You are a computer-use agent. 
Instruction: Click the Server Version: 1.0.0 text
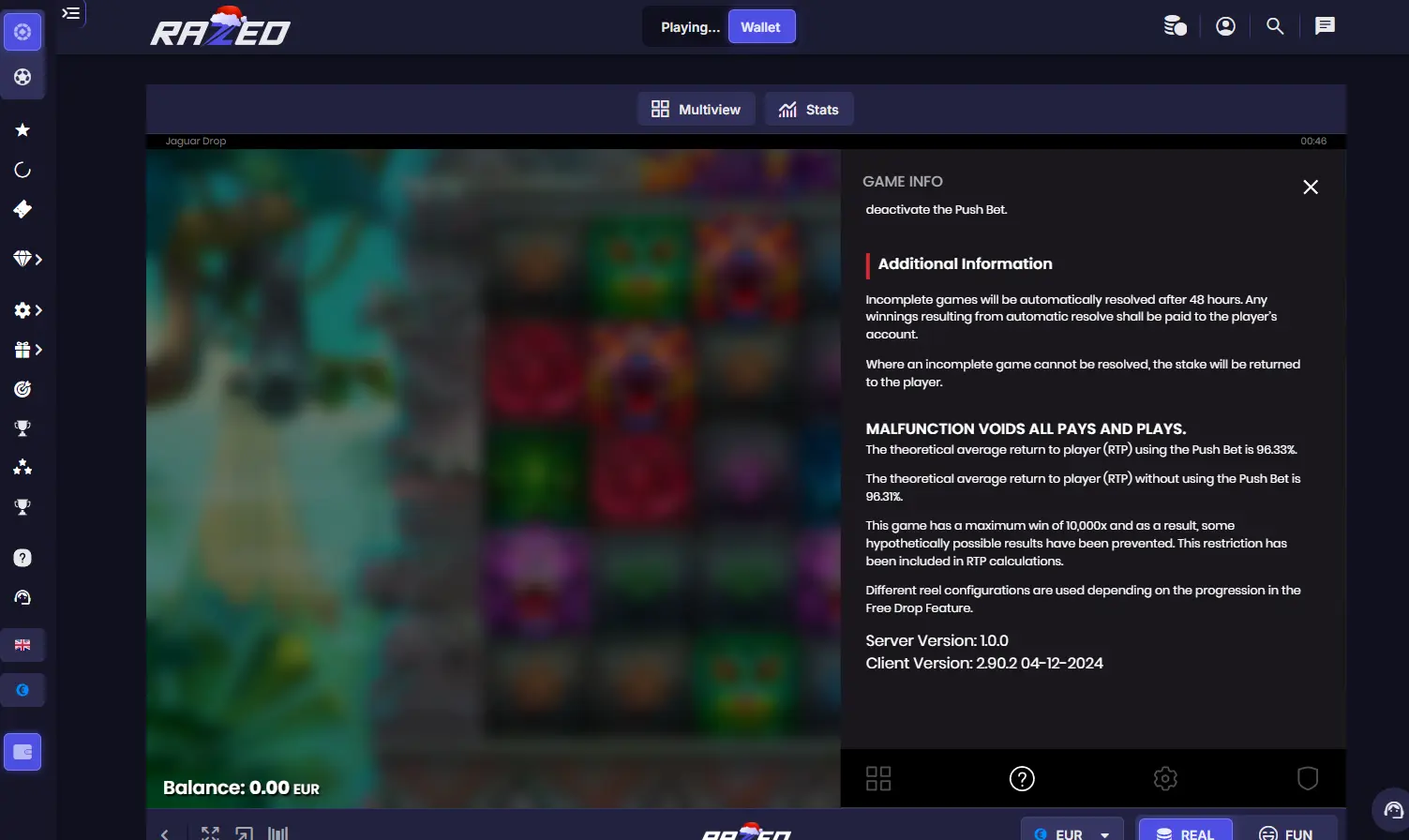(x=937, y=641)
